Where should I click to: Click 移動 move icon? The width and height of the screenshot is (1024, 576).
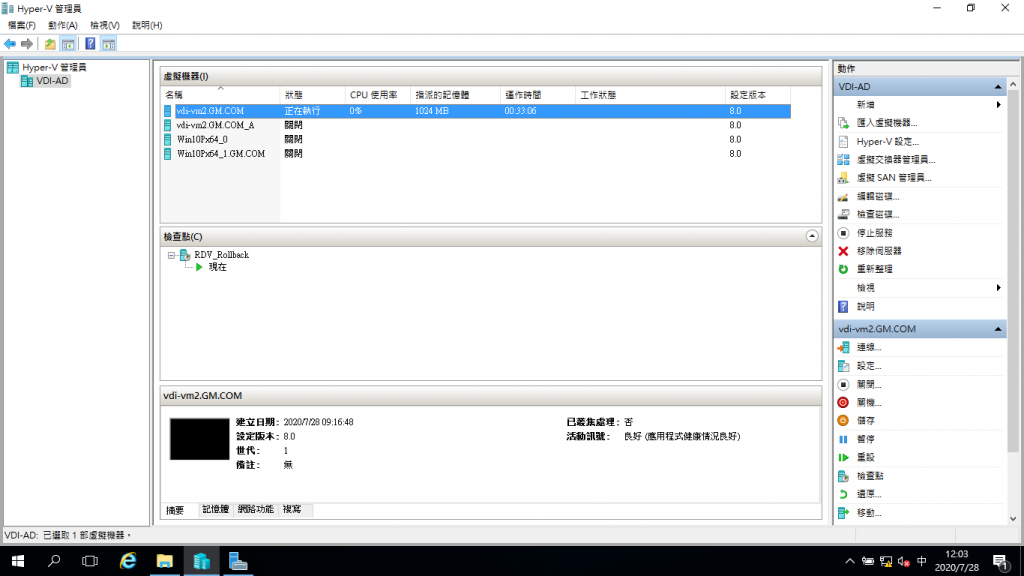point(843,513)
